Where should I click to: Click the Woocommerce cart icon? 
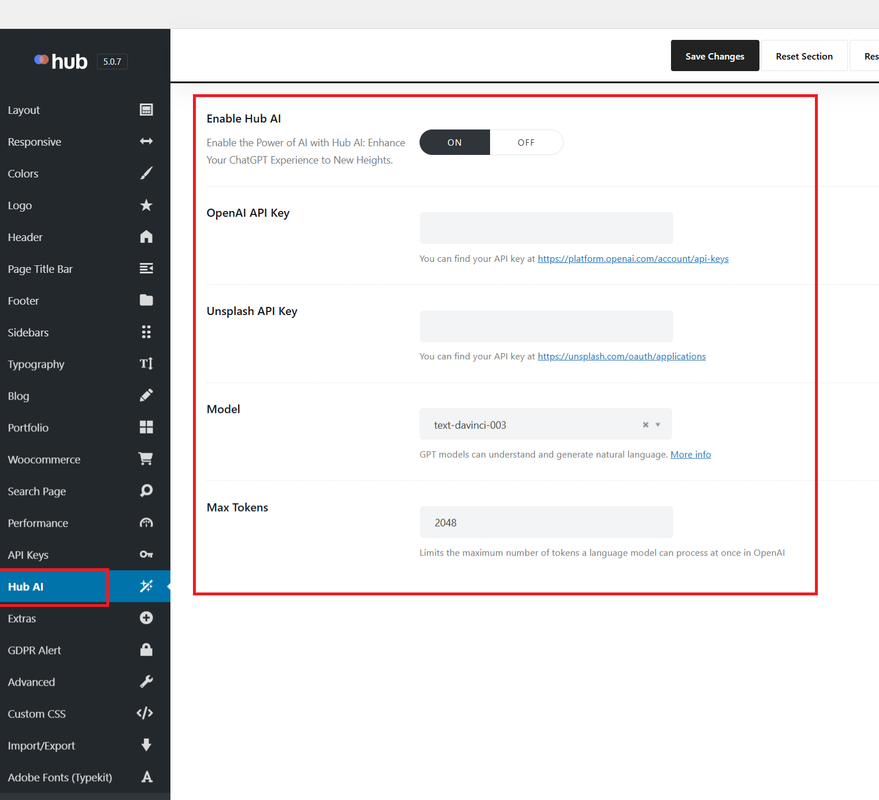[146, 459]
